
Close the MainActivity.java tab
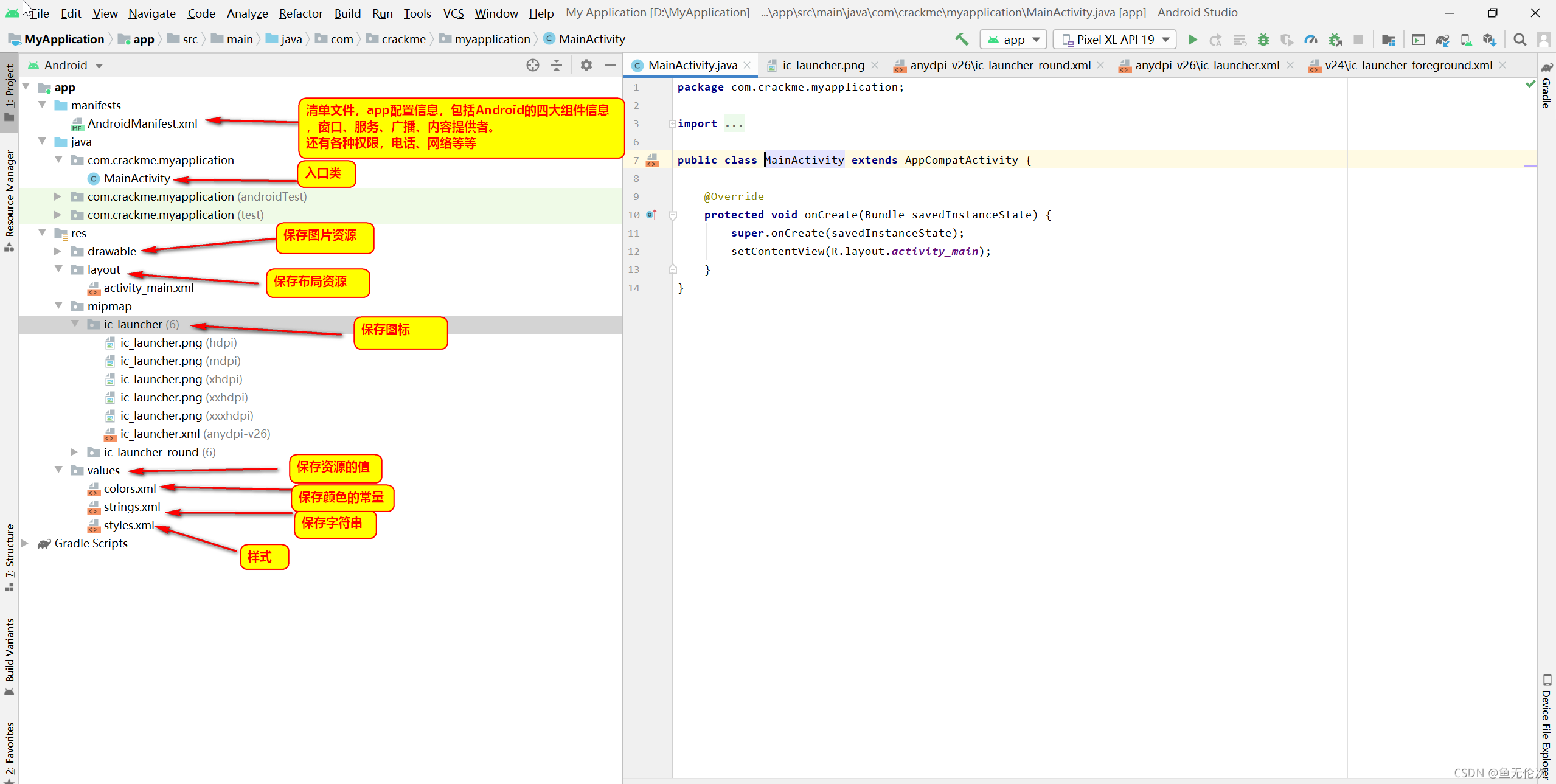tap(747, 65)
